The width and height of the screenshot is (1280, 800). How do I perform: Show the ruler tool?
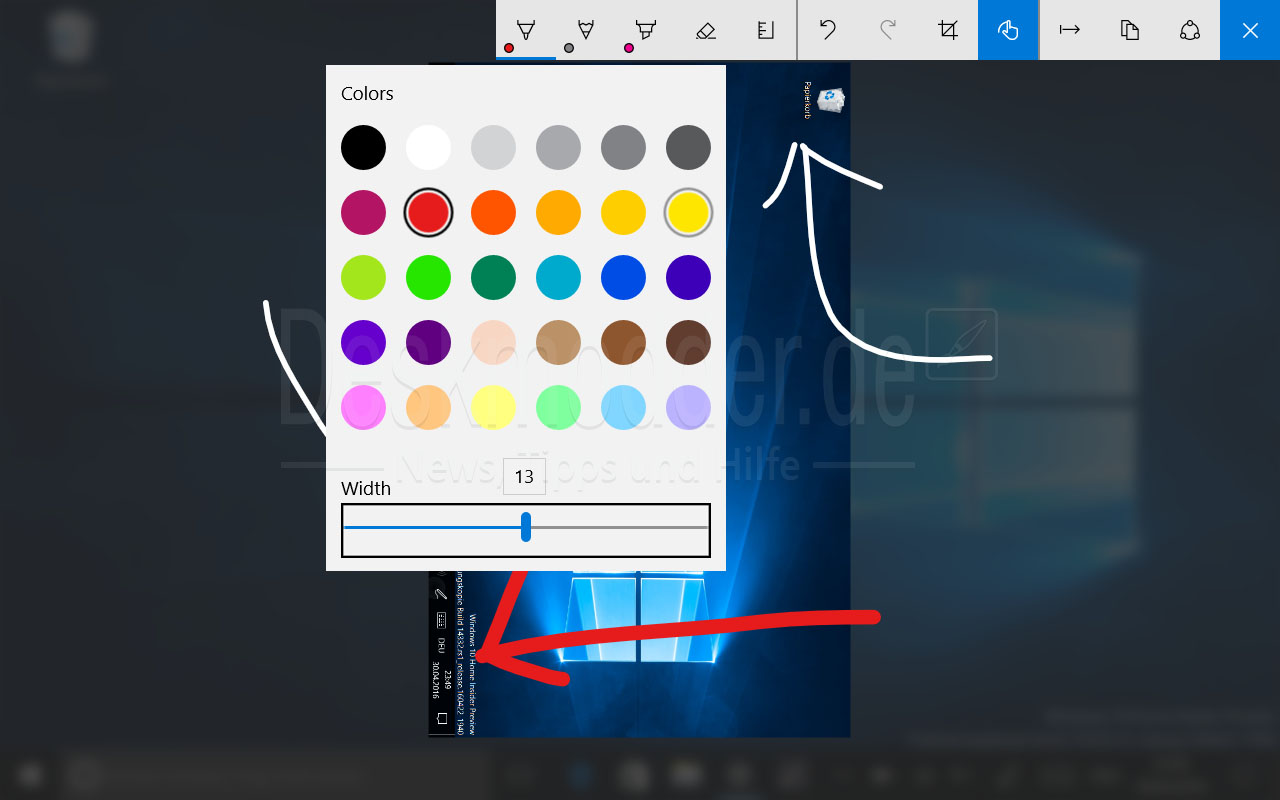[x=766, y=30]
